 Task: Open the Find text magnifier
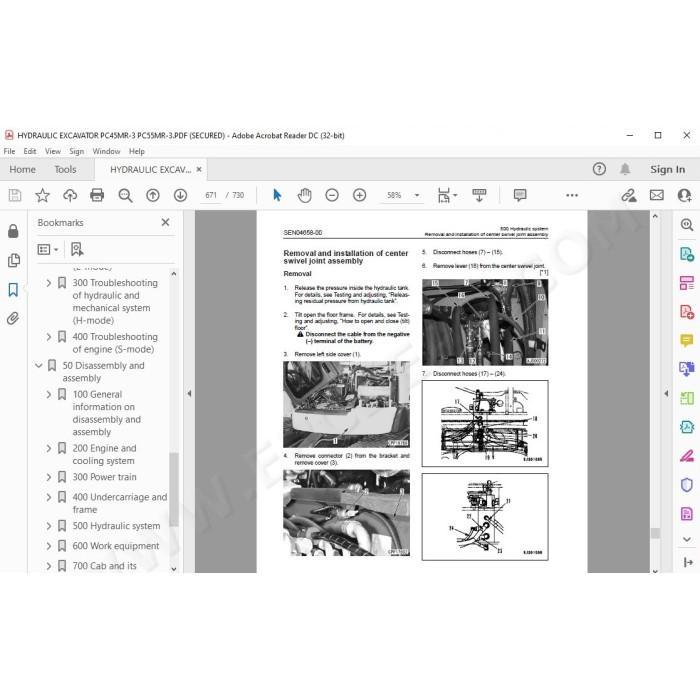coord(125,195)
